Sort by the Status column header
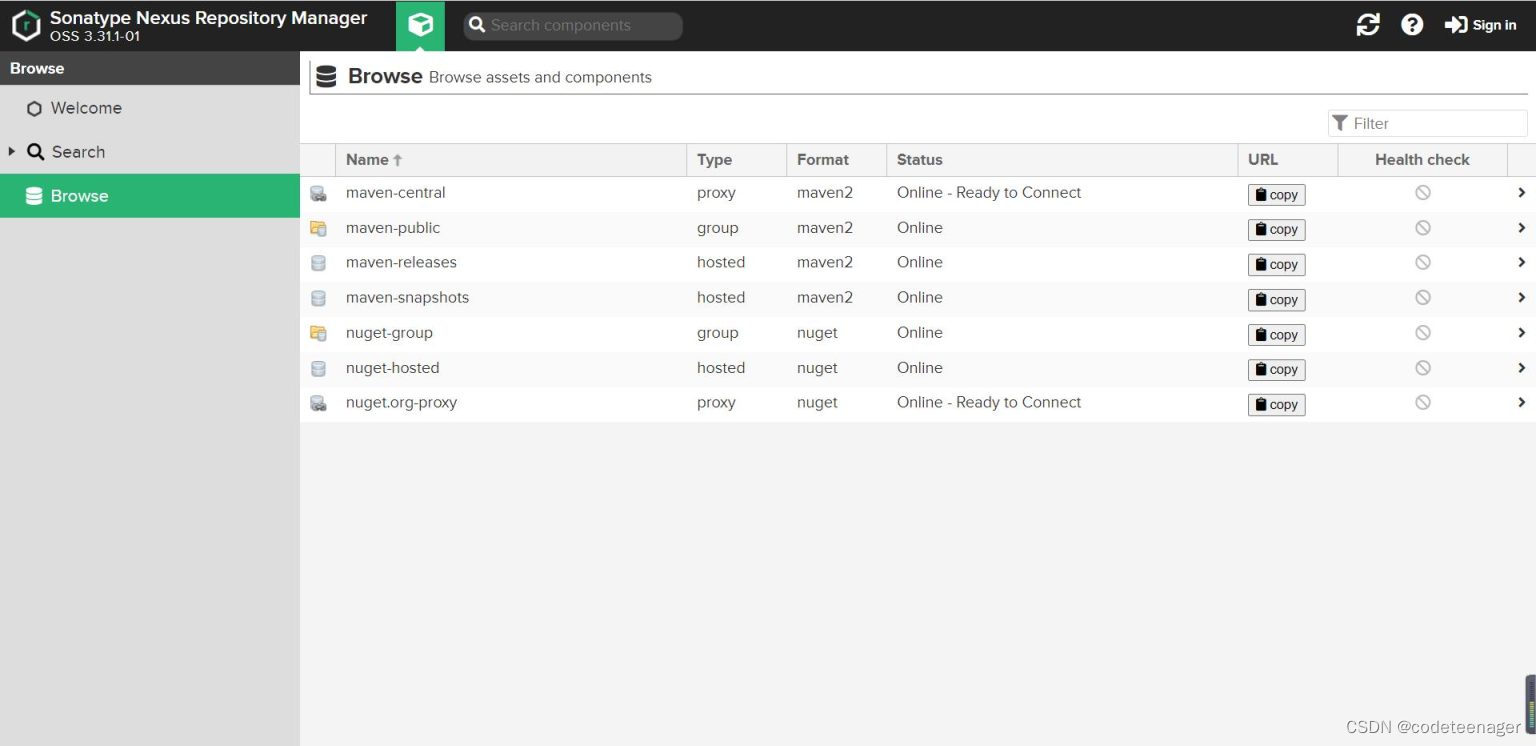The width and height of the screenshot is (1536, 746). (1062, 160)
